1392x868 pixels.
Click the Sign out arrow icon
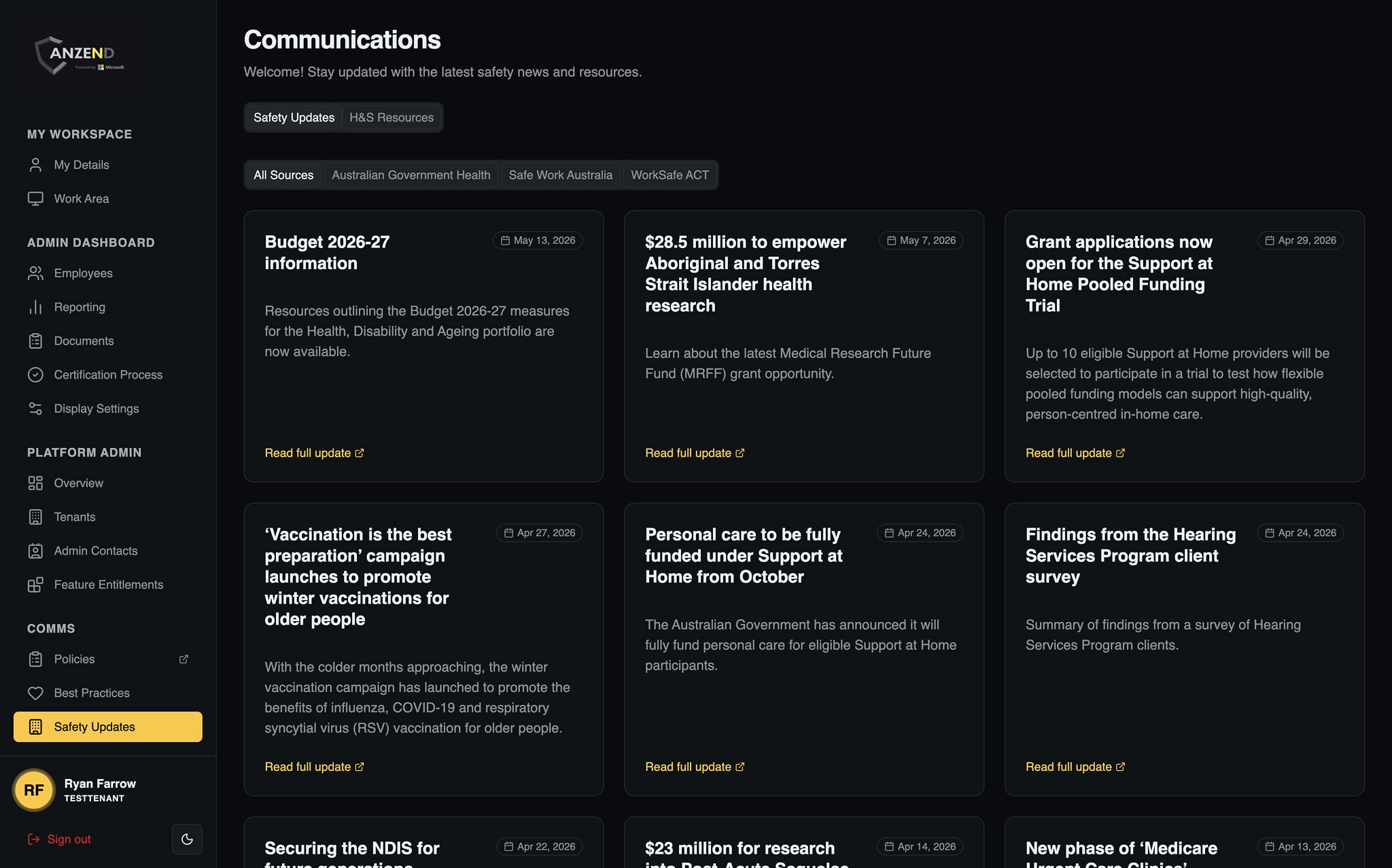33,839
